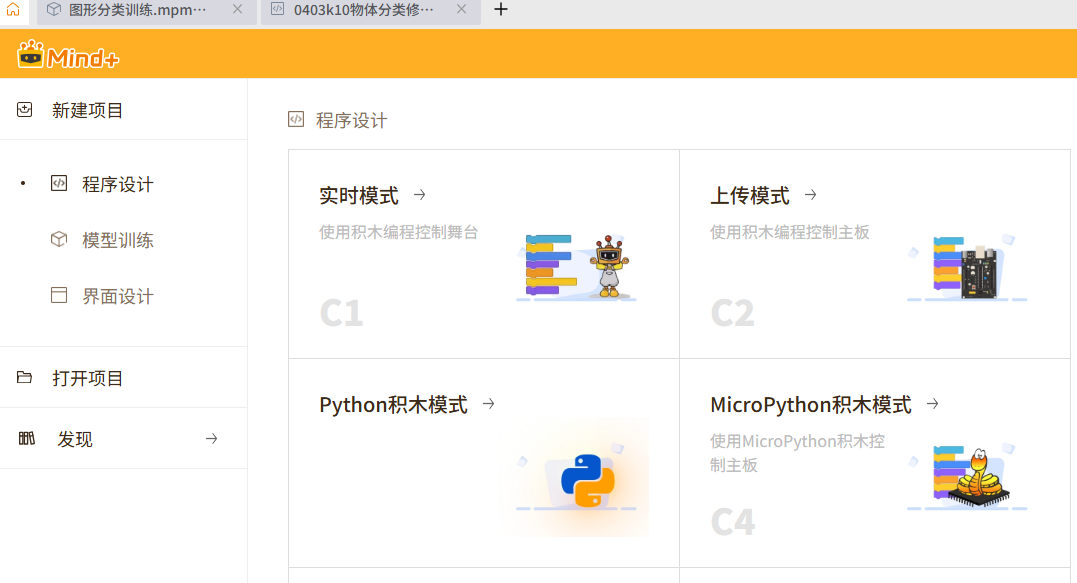Switch to 图形分类训练.mpm tab
1077x583 pixels.
(x=138, y=10)
